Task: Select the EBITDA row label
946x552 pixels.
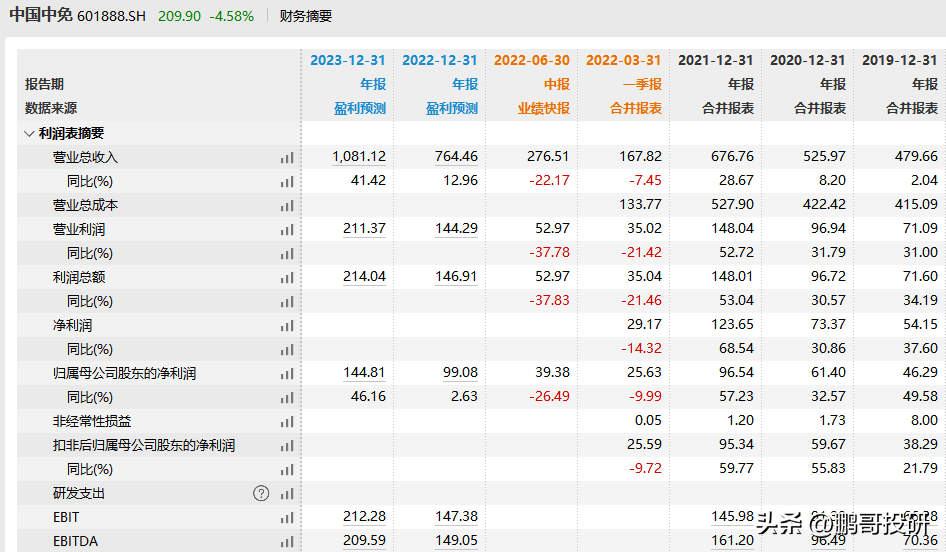Action: (75, 542)
